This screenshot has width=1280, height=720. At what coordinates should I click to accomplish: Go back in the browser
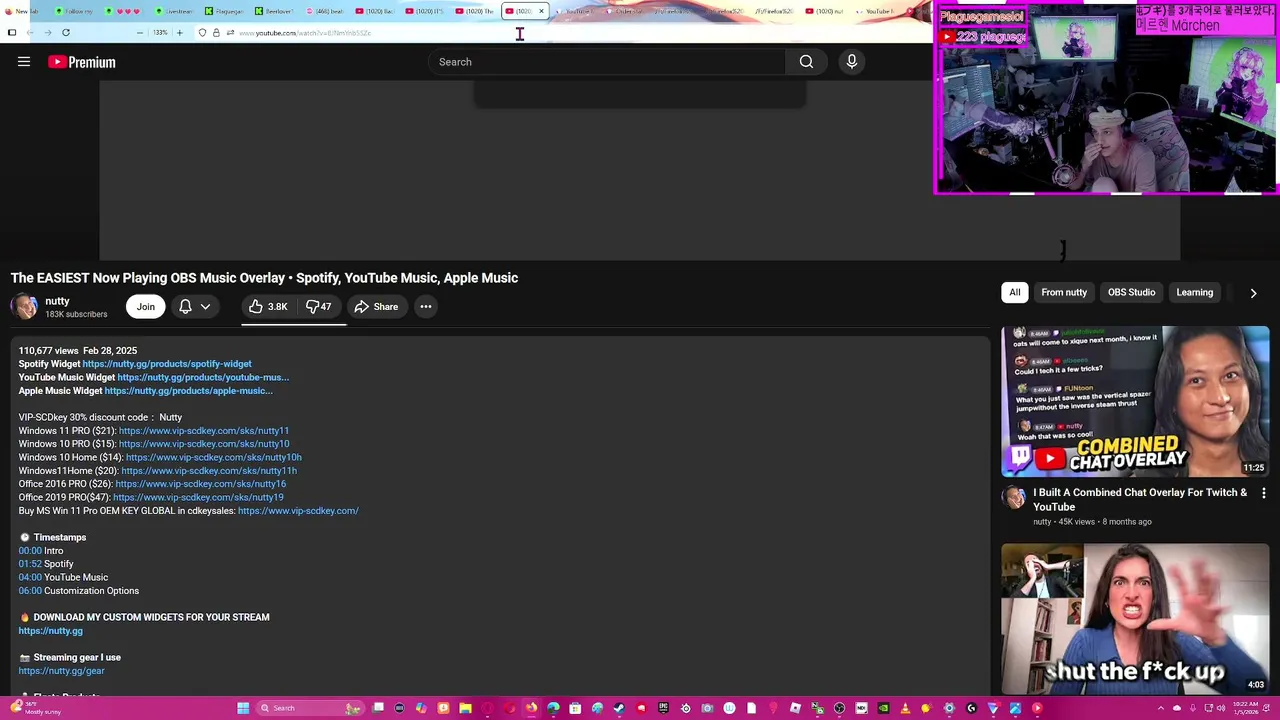click(30, 33)
